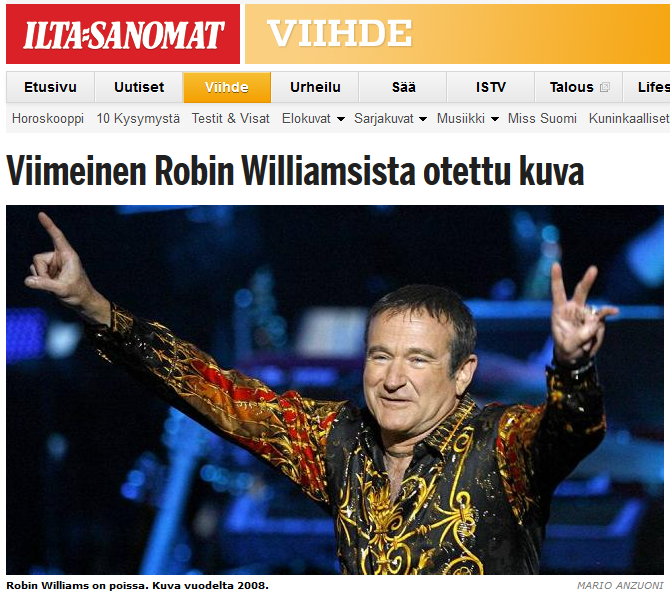Open the Sää weather tab
The width and height of the screenshot is (670, 599).
tap(403, 87)
